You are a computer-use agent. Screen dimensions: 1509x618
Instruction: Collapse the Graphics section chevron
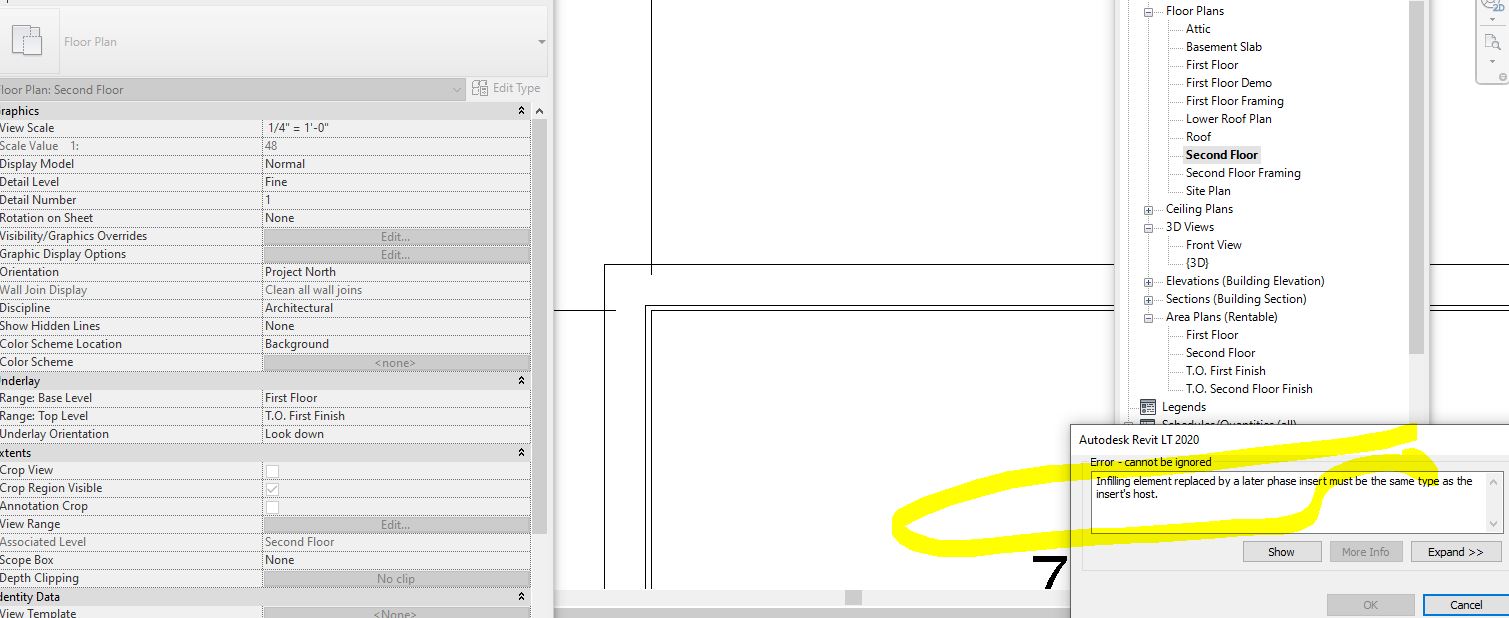point(521,111)
